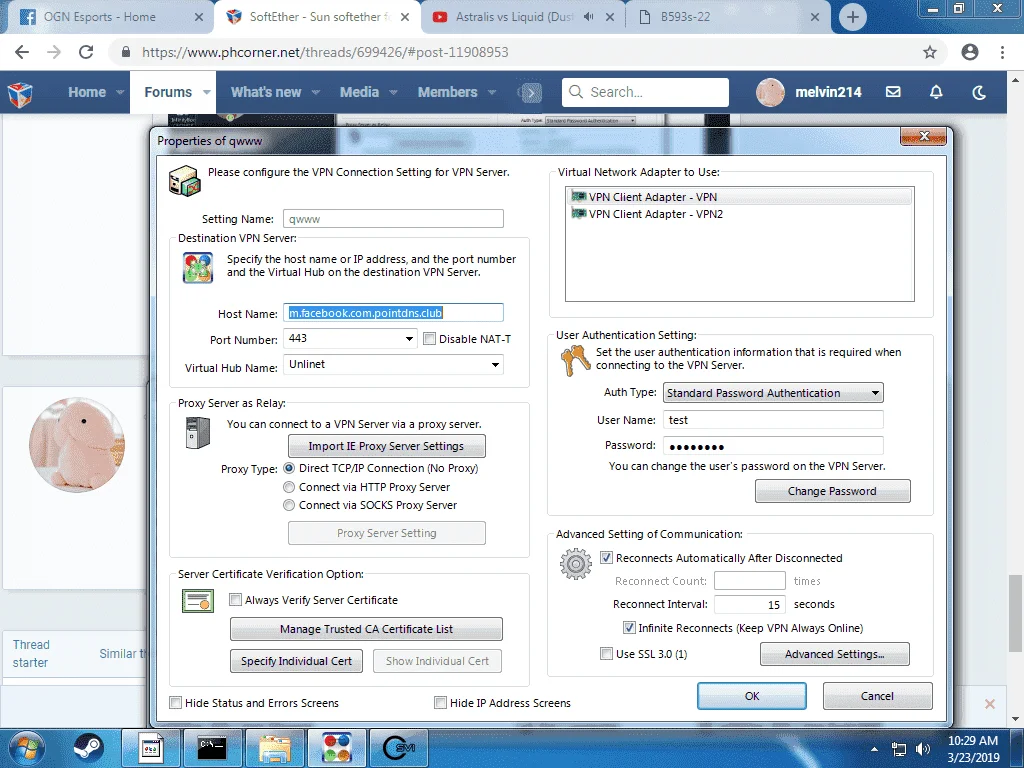Screen dimensions: 1024x768
Task: Check Hide Status and Errors Screens
Action: pyautogui.click(x=175, y=703)
